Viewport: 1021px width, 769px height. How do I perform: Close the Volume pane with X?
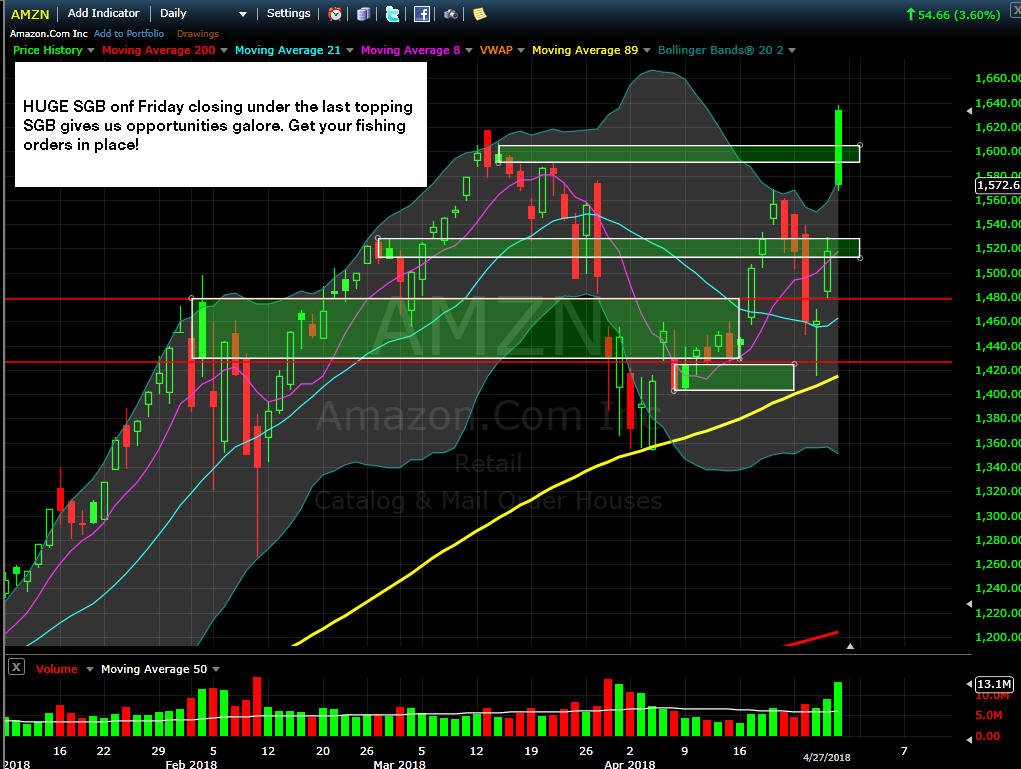click(x=16, y=667)
